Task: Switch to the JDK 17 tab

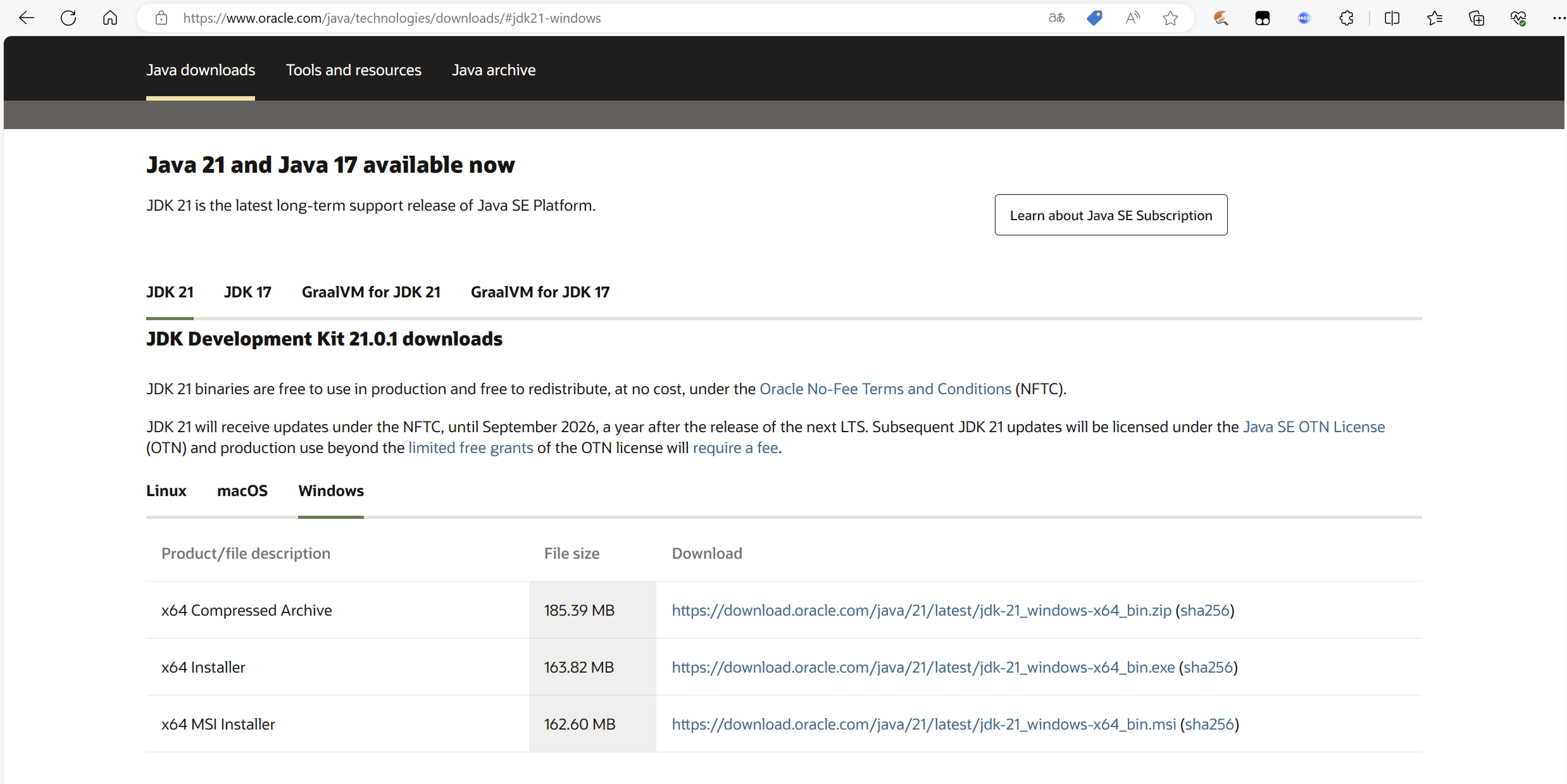Action: (x=247, y=292)
